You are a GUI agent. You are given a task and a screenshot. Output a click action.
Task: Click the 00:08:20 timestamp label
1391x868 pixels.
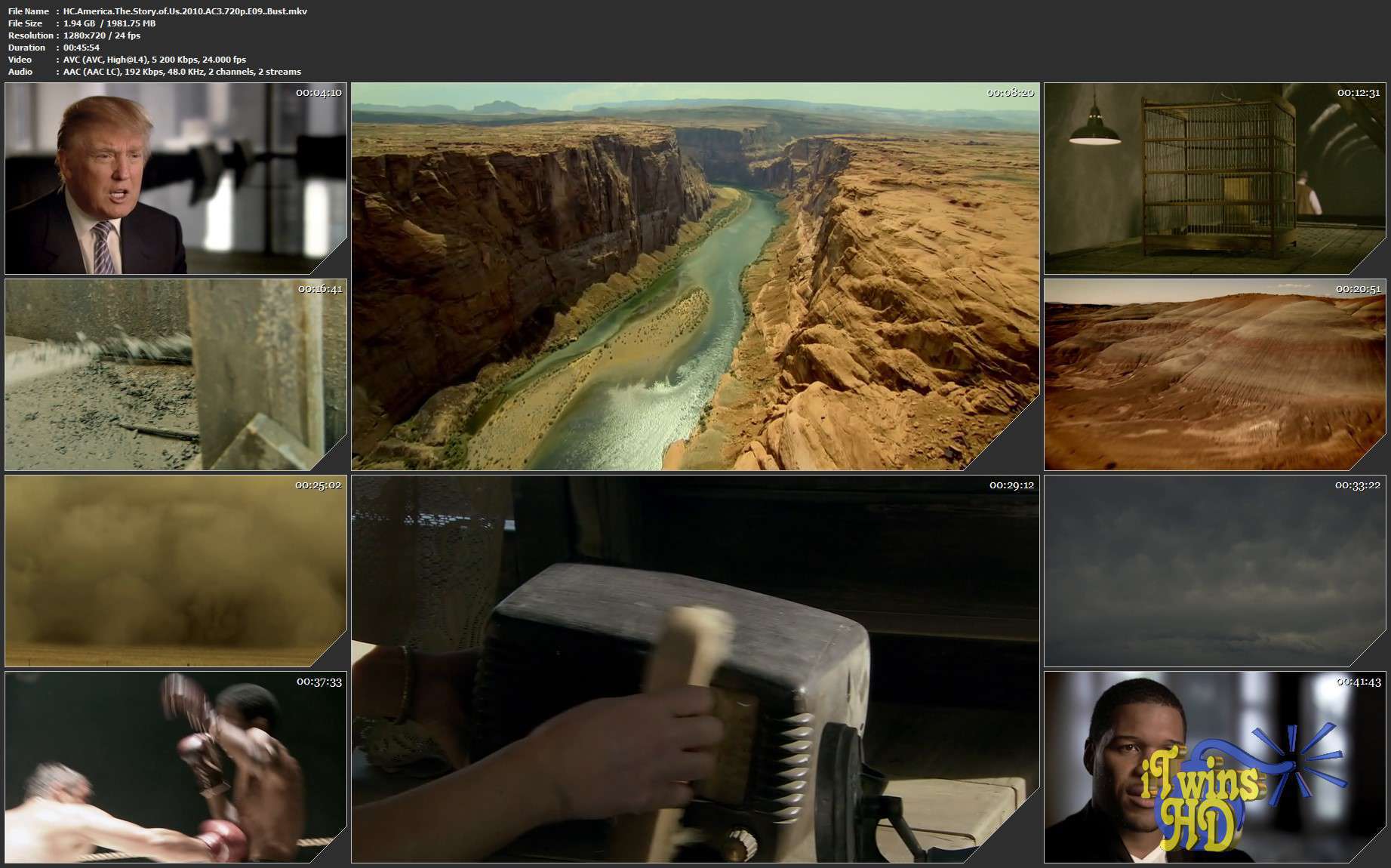[x=1011, y=93]
